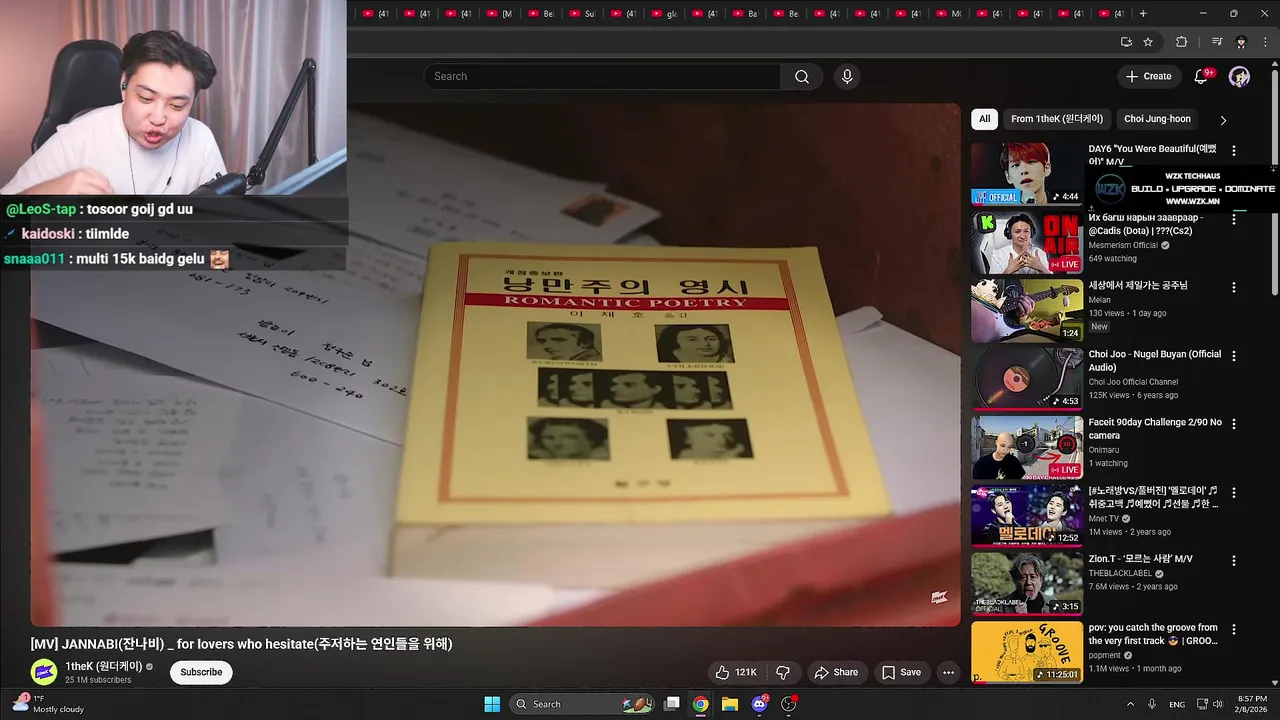Save the video to a playlist
The image size is (1280, 720).
(x=901, y=672)
